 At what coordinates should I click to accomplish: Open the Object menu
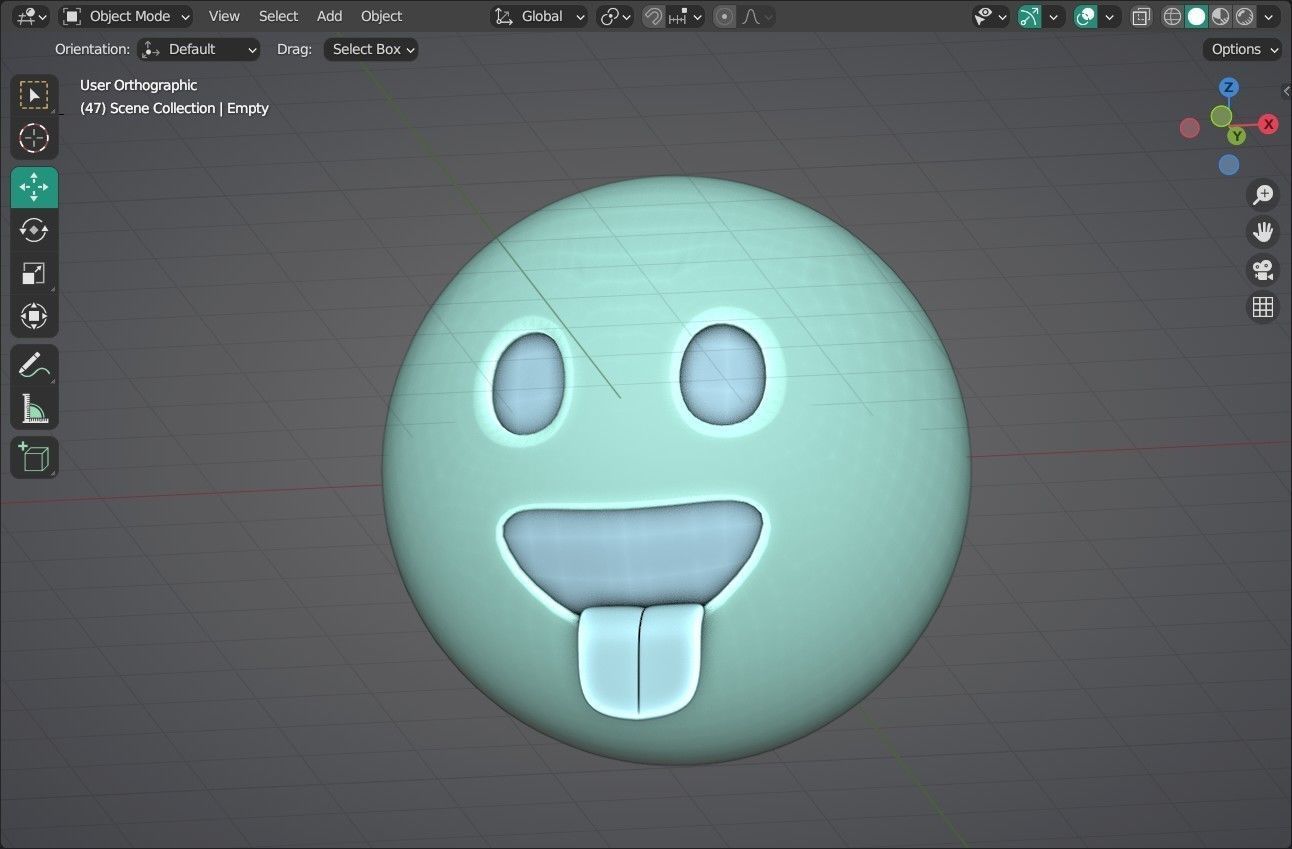tap(381, 16)
